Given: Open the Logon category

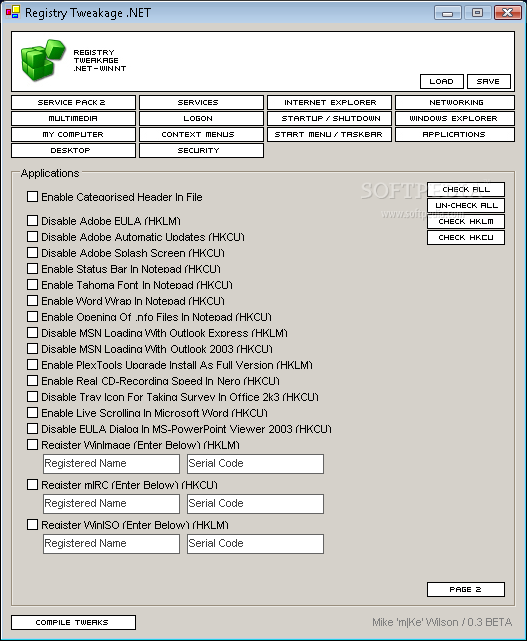Looking at the screenshot, I should [x=201, y=118].
